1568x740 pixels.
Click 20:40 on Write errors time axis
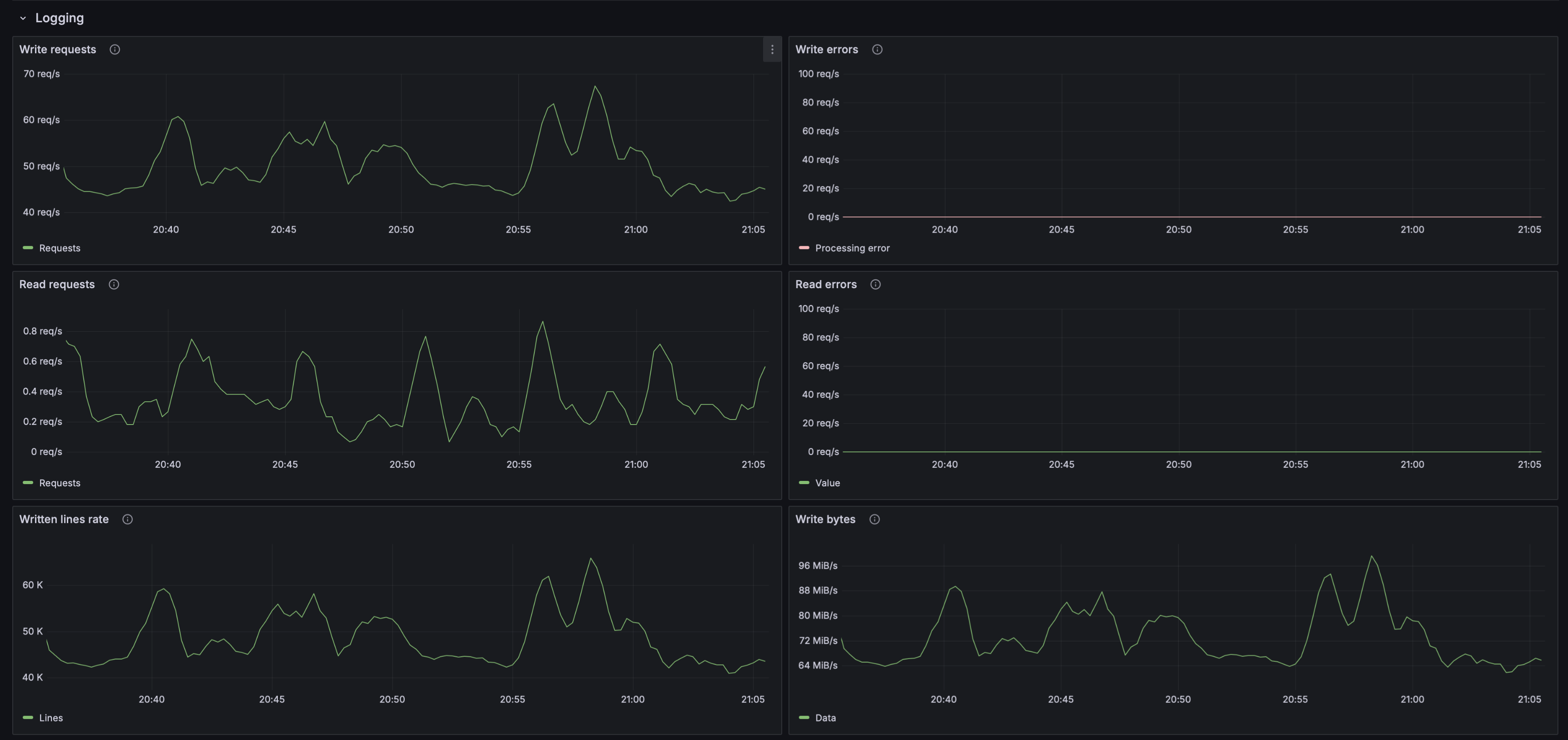(945, 230)
